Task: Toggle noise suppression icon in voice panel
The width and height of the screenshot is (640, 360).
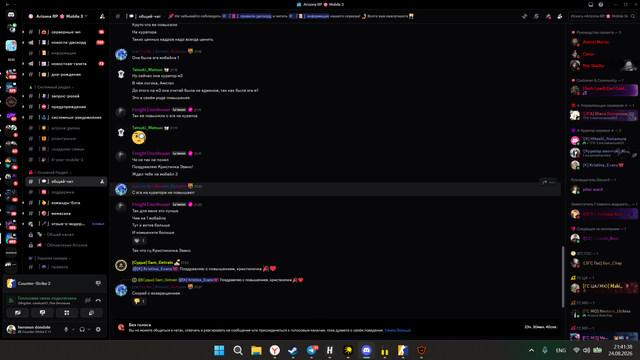Action: point(87,300)
